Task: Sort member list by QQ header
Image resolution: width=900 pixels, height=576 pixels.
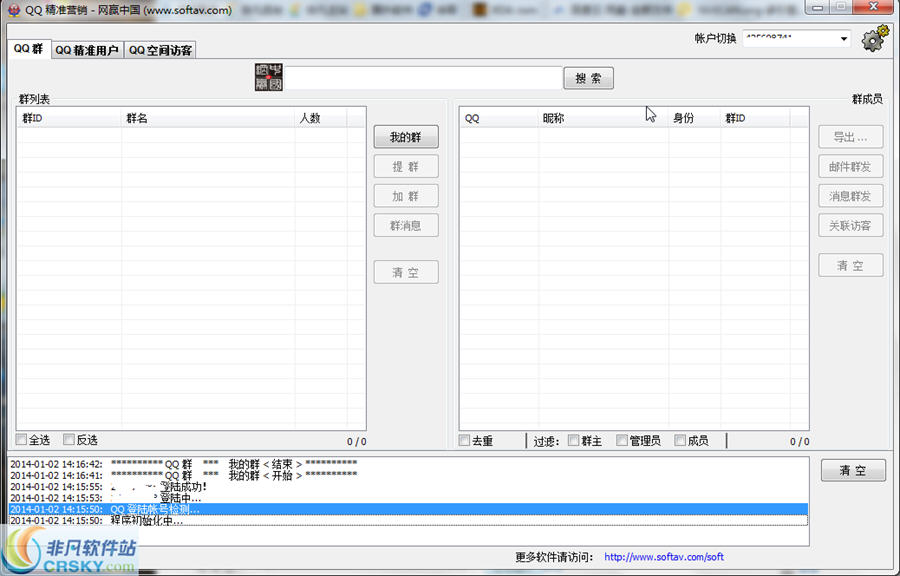Action: (499, 118)
